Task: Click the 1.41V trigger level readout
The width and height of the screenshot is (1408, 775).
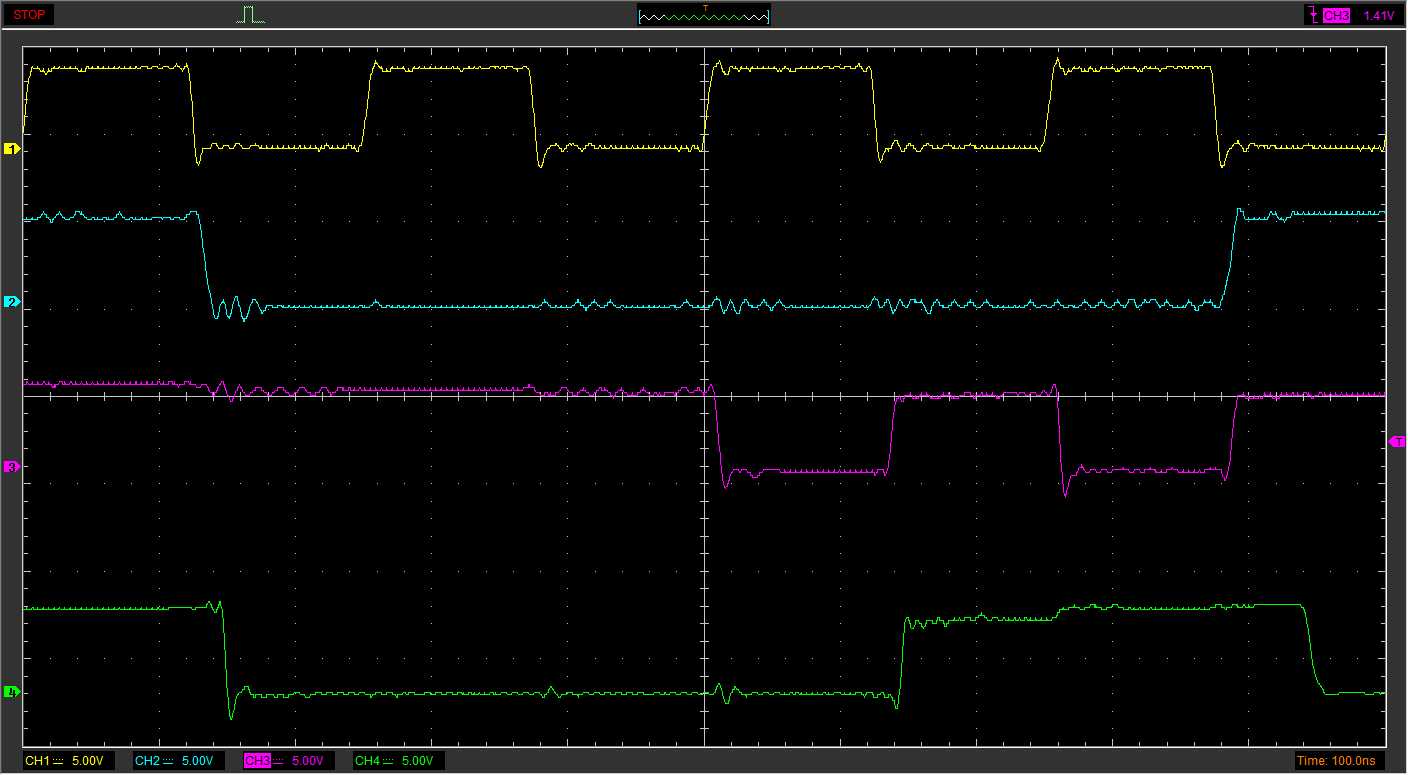Action: 1378,16
